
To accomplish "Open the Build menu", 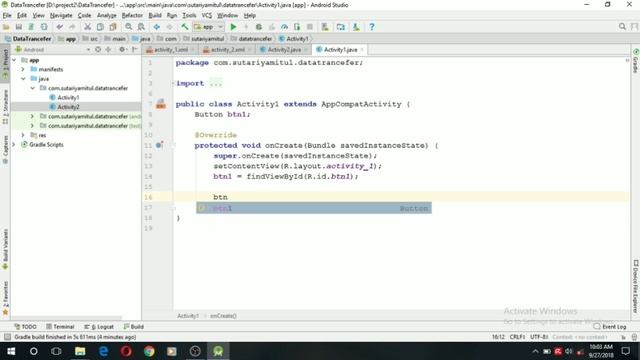I will pos(155,16).
